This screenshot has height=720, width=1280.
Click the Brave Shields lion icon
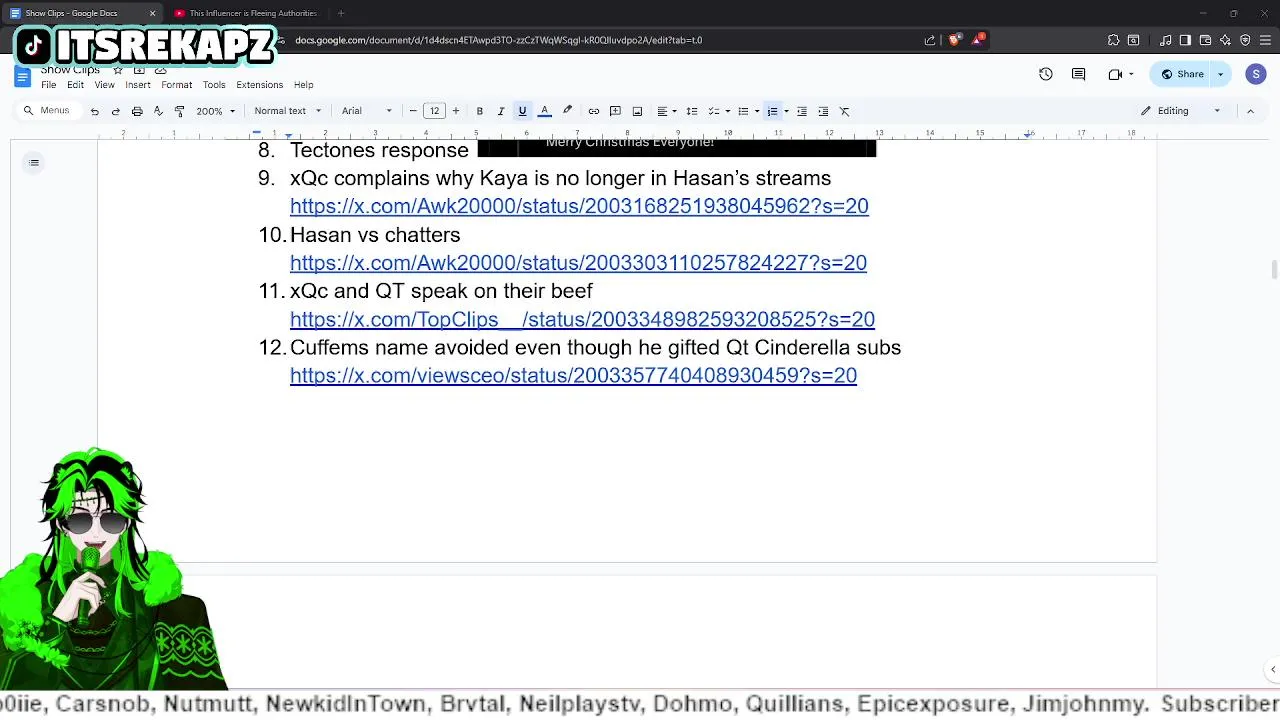954,40
